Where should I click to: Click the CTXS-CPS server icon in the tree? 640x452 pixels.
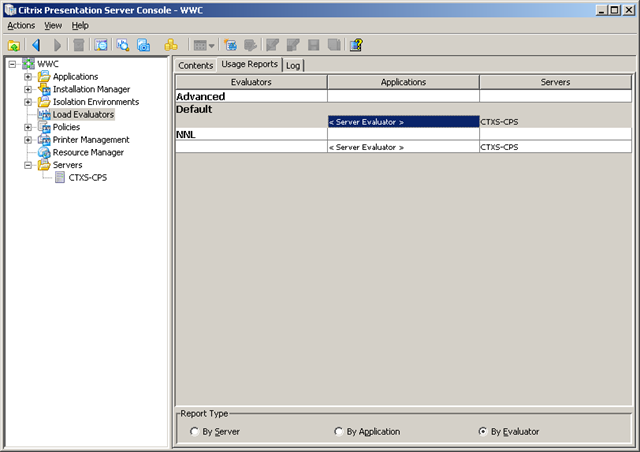pos(60,177)
